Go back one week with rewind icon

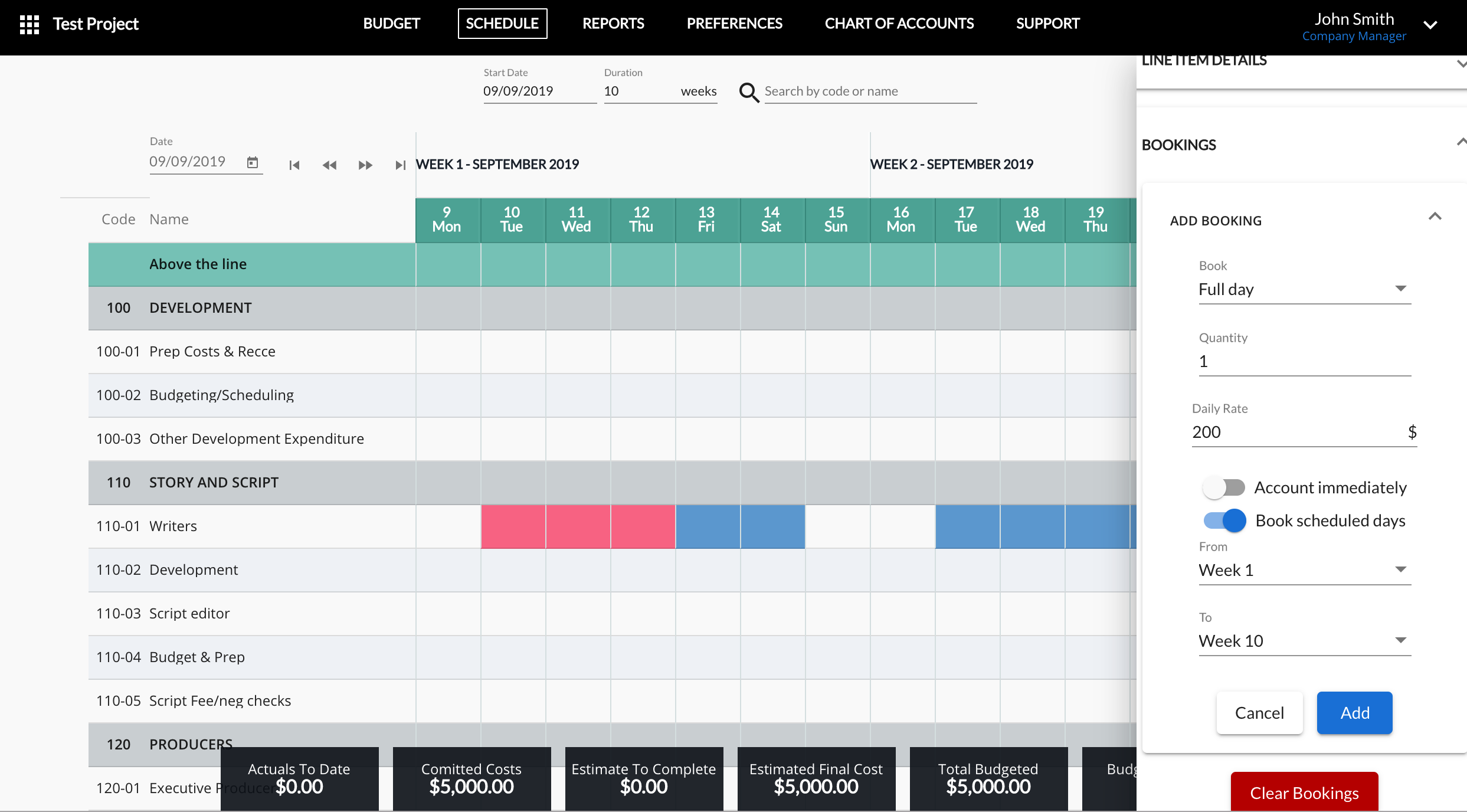click(x=329, y=165)
